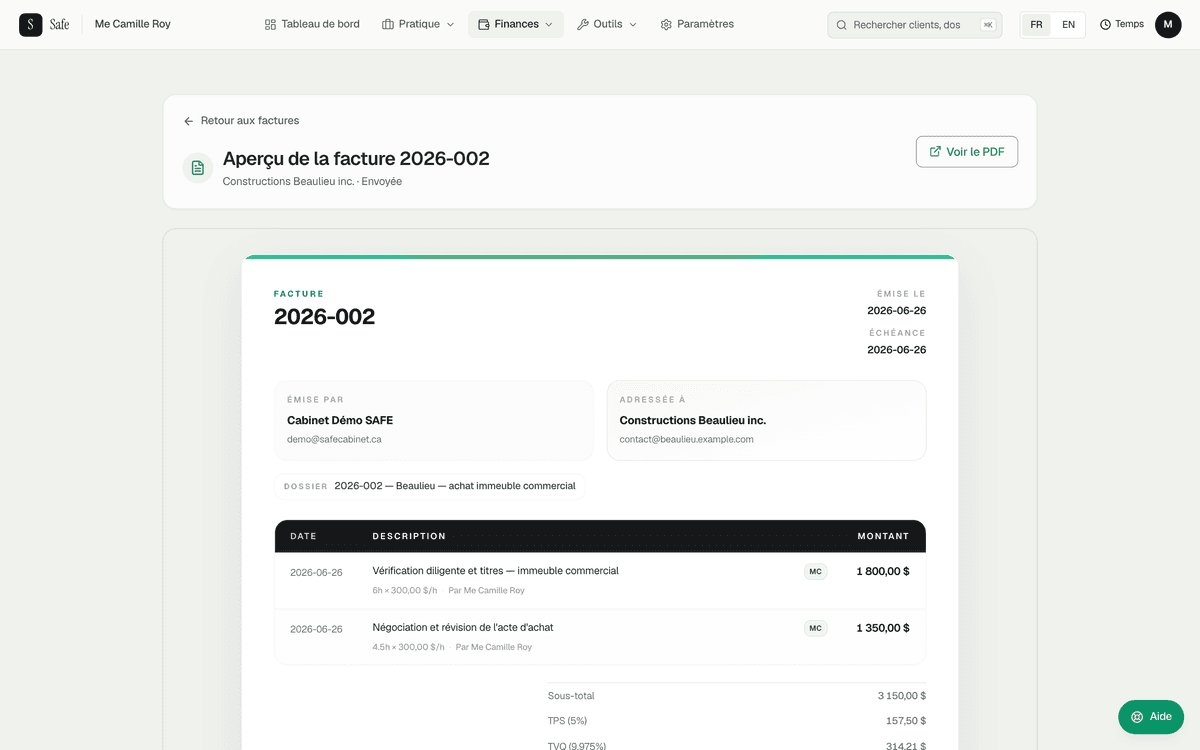This screenshot has height=750, width=1200.
Task: Click the Paramètres gear icon
Action: 666,25
